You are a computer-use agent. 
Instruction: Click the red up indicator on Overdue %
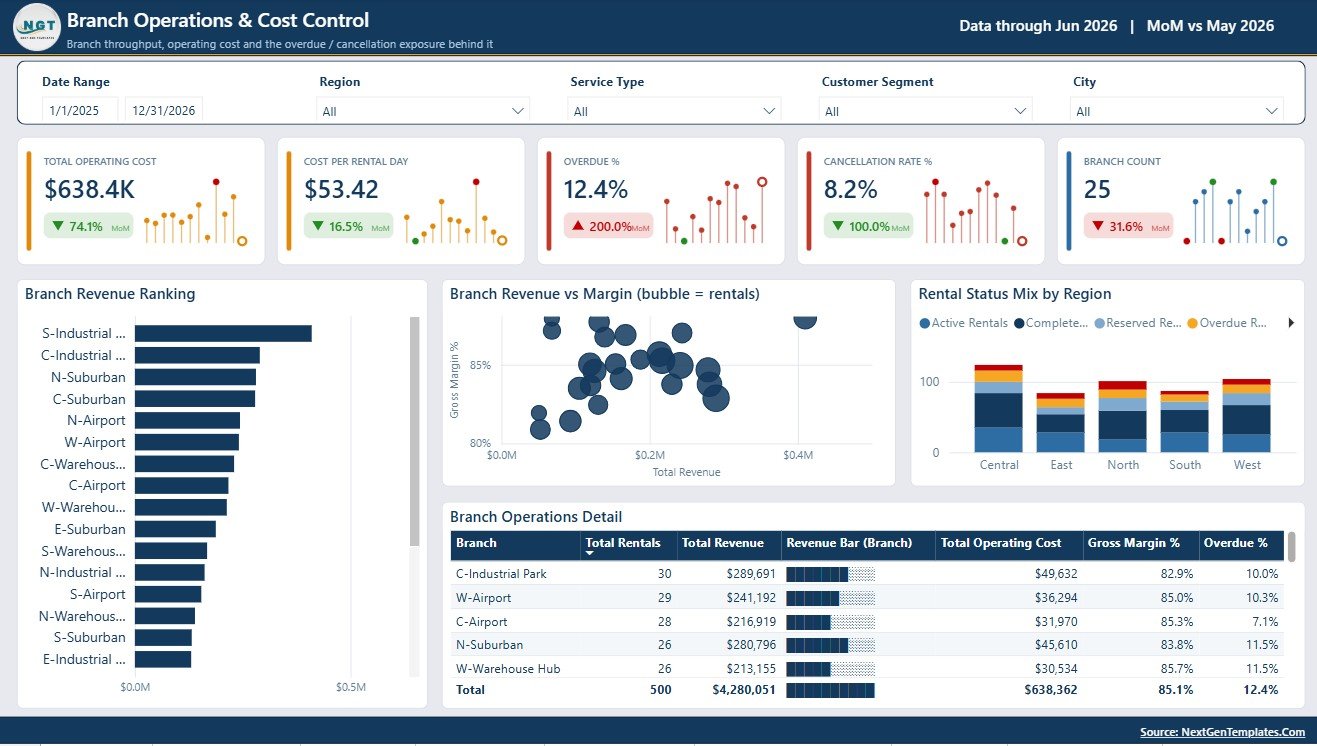(577, 226)
